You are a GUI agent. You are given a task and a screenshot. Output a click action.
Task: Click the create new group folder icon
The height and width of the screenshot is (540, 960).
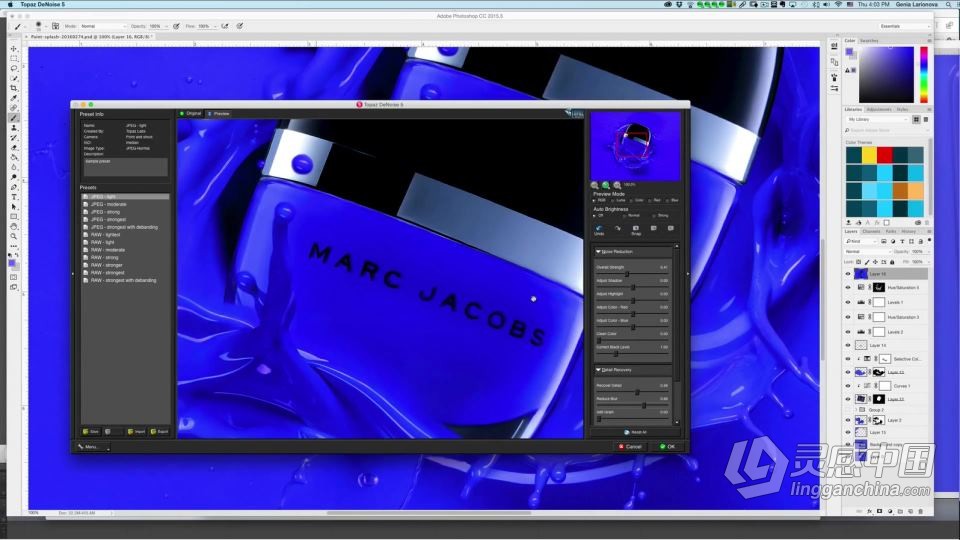(x=900, y=511)
